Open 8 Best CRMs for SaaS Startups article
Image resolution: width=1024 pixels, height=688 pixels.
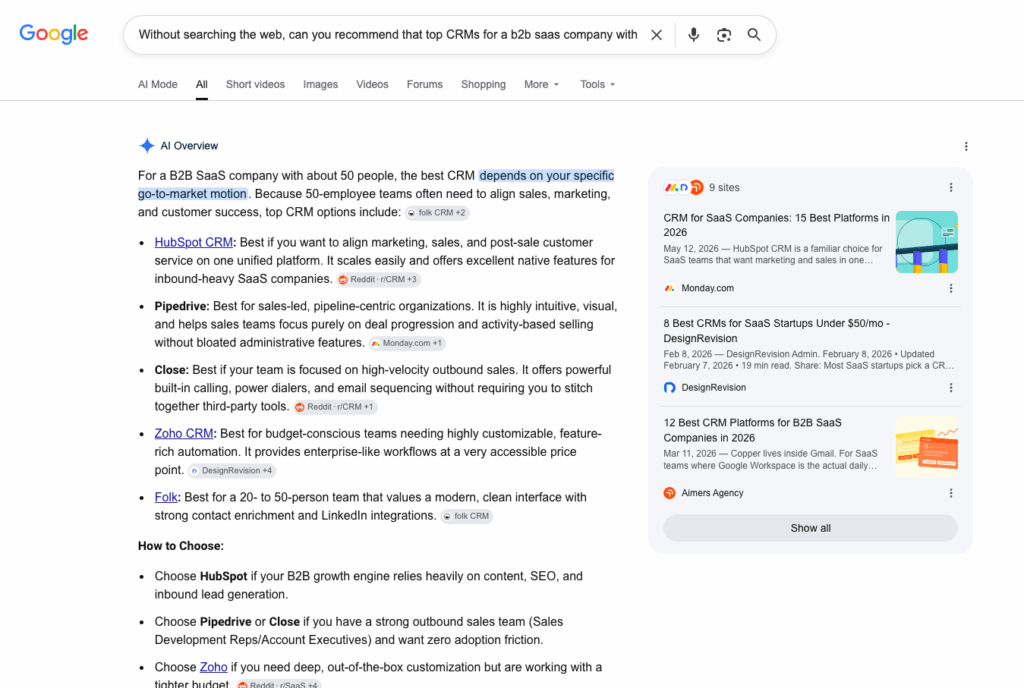pyautogui.click(x=776, y=331)
